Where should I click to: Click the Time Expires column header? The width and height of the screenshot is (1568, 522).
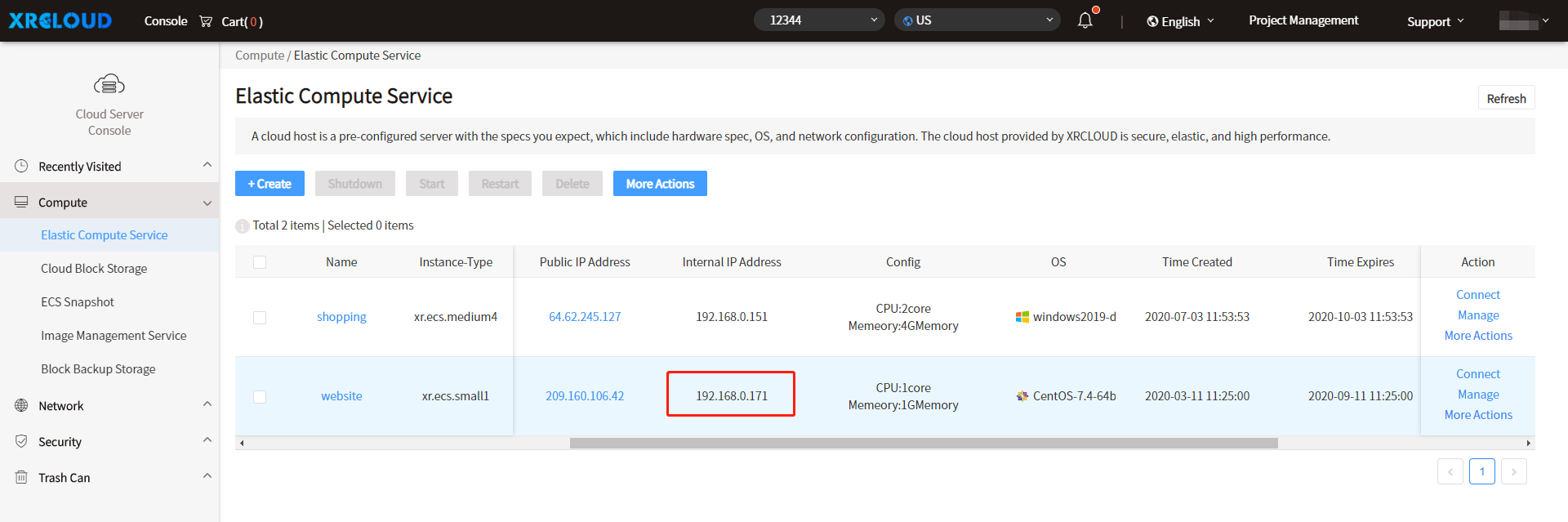[x=1361, y=262]
